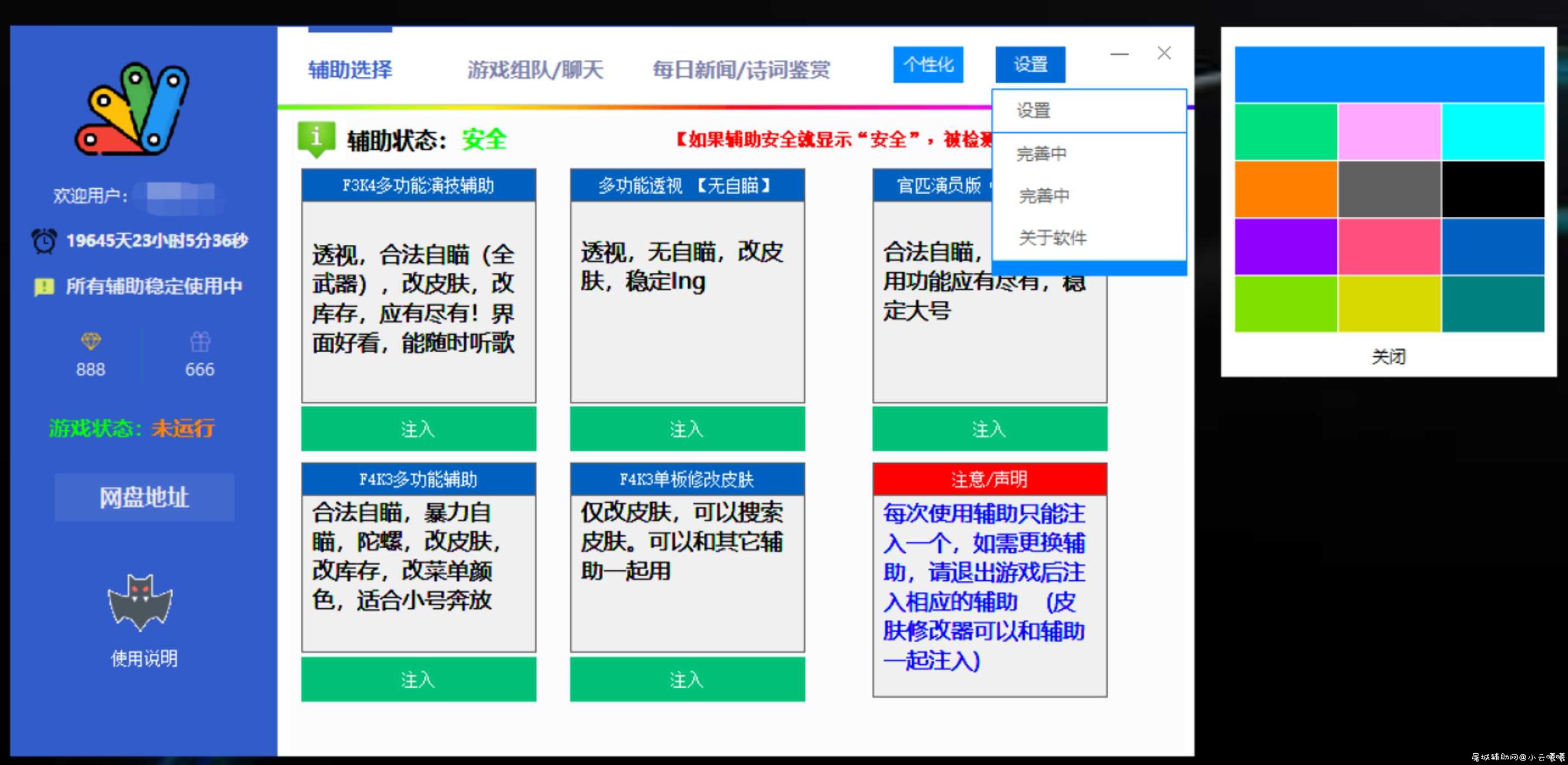
Task: Pick the dark blue swatch
Action: [x=1493, y=246]
